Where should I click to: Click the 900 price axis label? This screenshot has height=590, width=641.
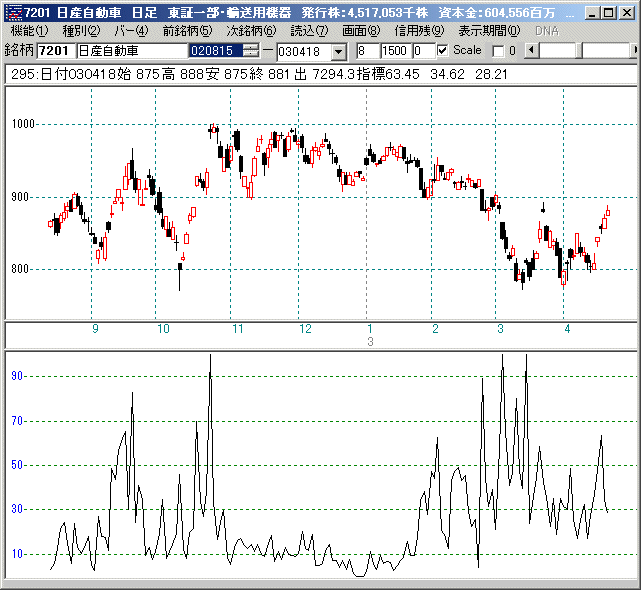20,197
